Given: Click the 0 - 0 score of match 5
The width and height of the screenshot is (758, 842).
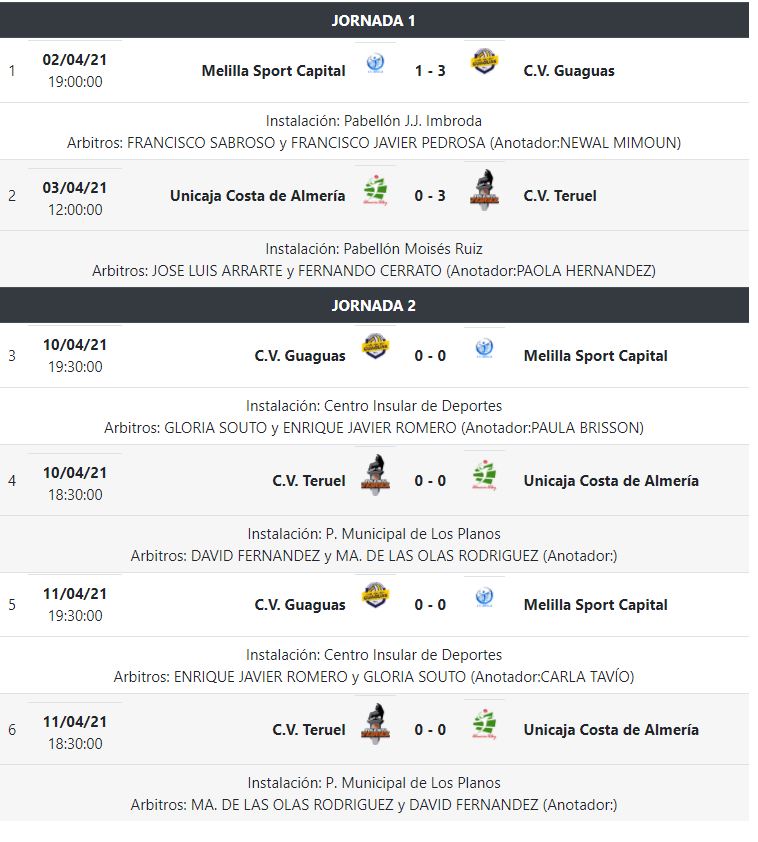Looking at the screenshot, I should [430, 605].
